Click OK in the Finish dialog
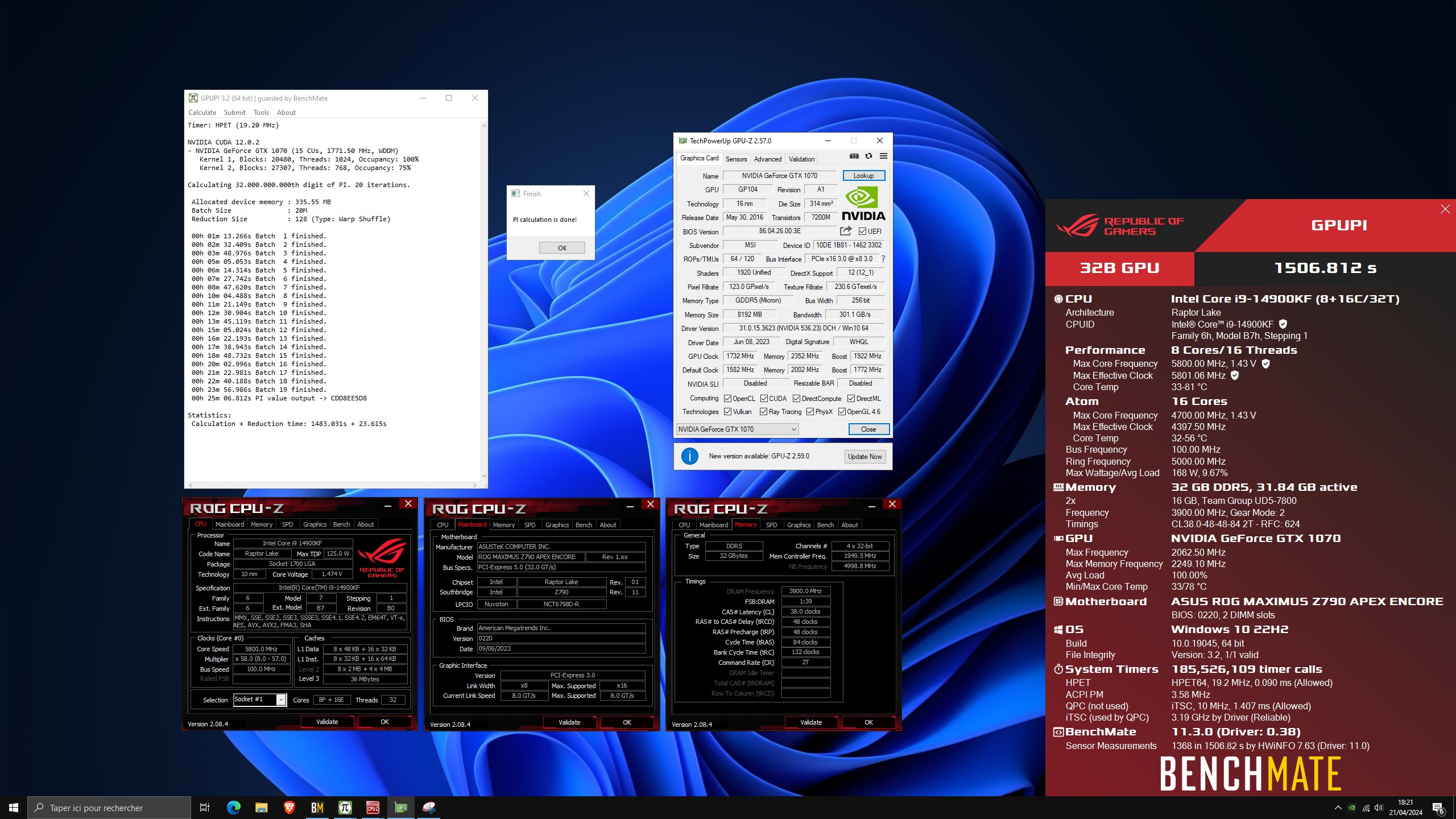Viewport: 1456px width, 819px height. pyautogui.click(x=562, y=248)
